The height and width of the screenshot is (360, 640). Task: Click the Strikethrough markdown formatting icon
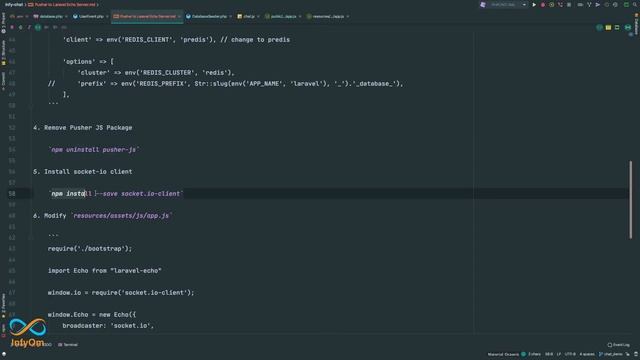pos(20,27)
